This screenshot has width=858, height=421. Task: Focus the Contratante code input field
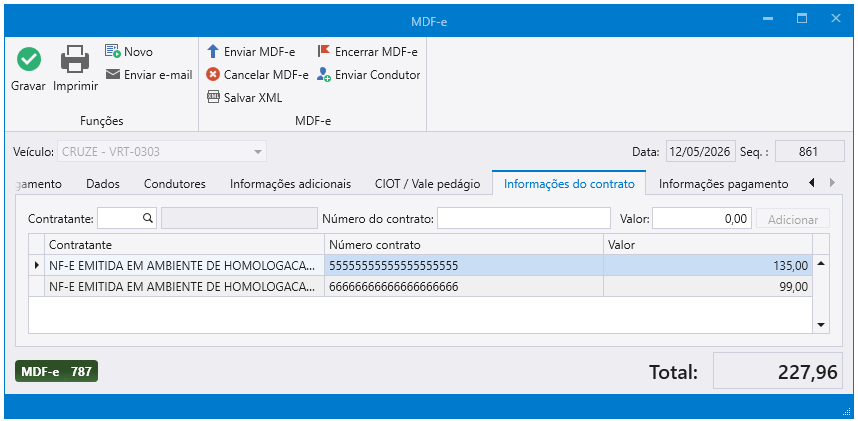(127, 218)
